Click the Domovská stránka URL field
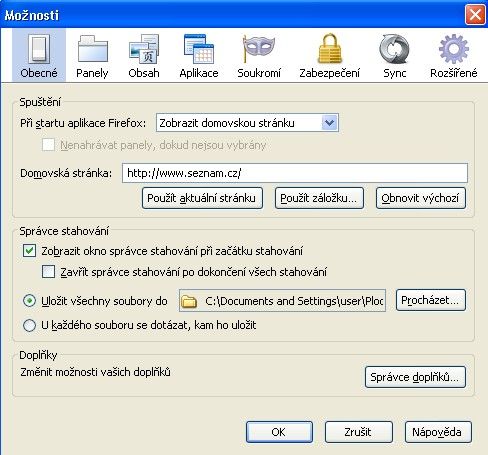This screenshot has width=488, height=455. [x=295, y=173]
